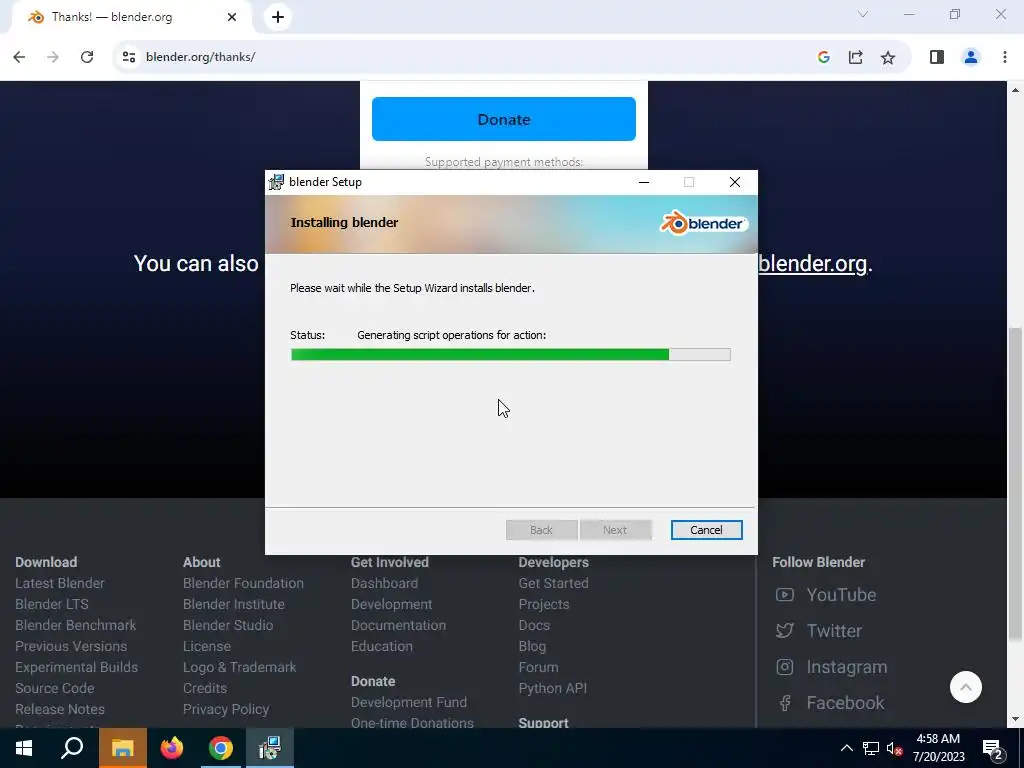Open Education footer link
The width and height of the screenshot is (1024, 768).
(381, 646)
